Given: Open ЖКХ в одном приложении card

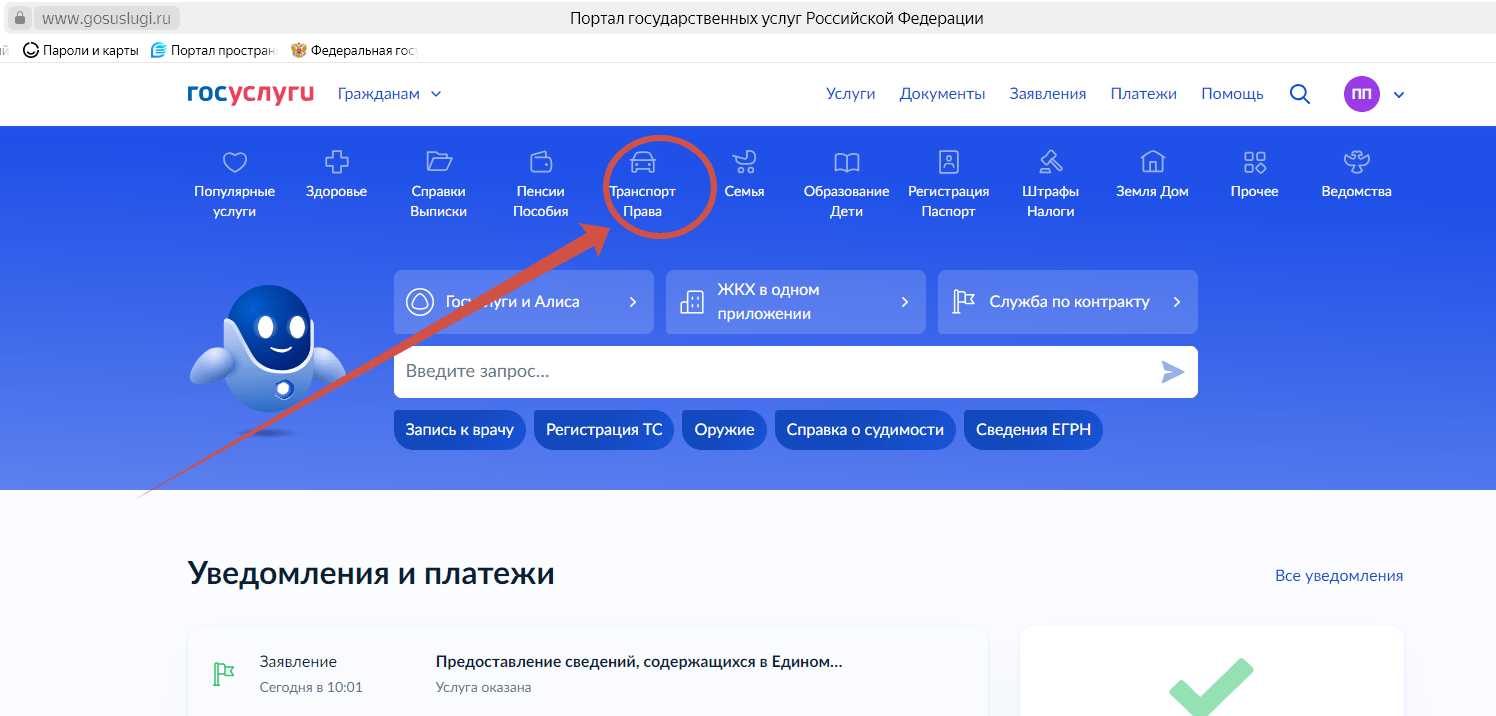Looking at the screenshot, I should coord(796,302).
